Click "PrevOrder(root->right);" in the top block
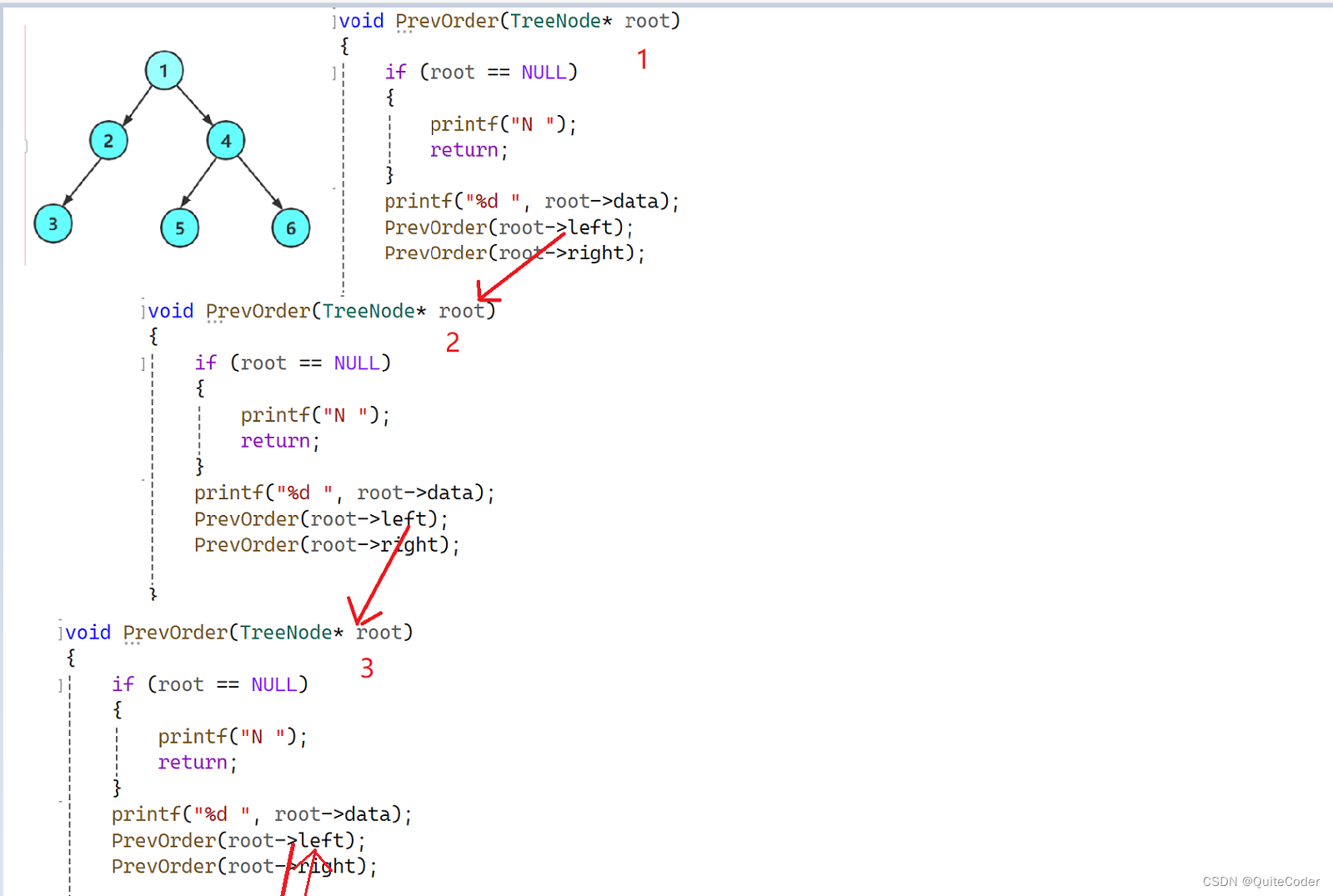 514,253
